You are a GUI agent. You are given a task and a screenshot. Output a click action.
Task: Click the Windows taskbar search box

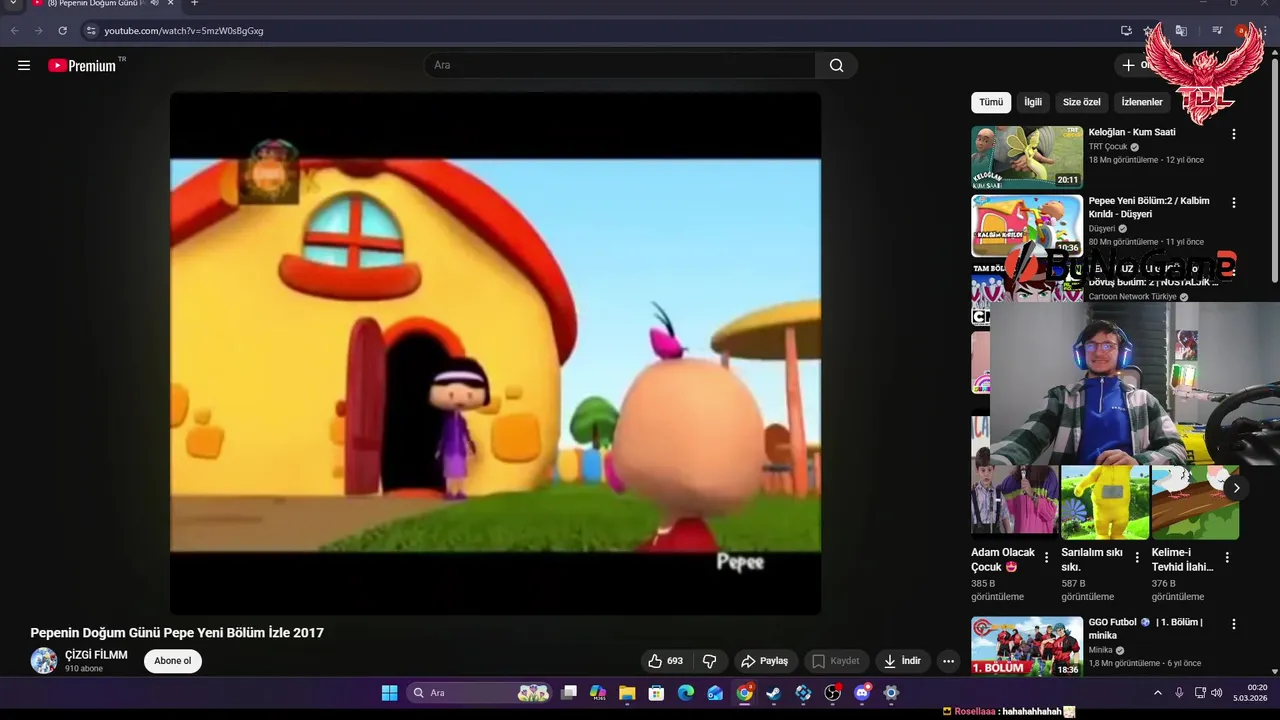point(480,693)
